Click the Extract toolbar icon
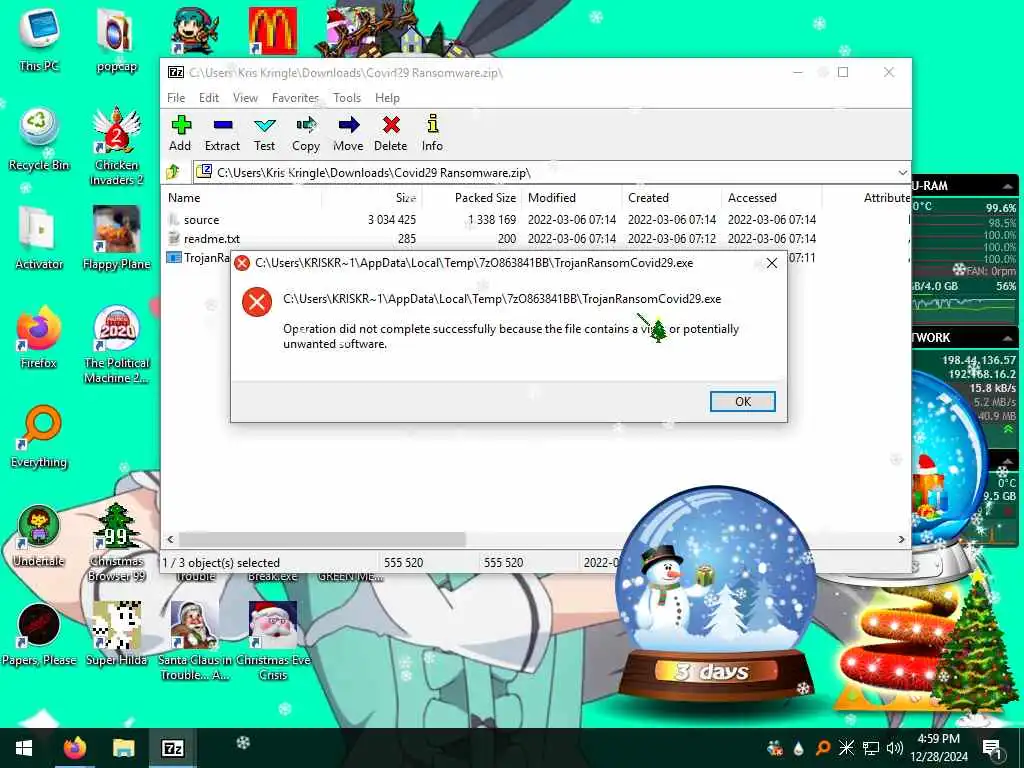The image size is (1024, 768). coord(222,134)
